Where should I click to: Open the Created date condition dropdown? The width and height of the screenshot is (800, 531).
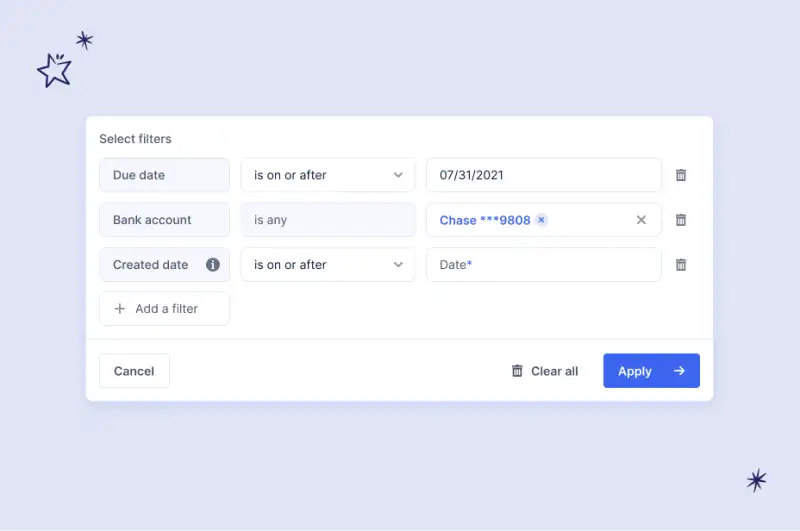(327, 265)
